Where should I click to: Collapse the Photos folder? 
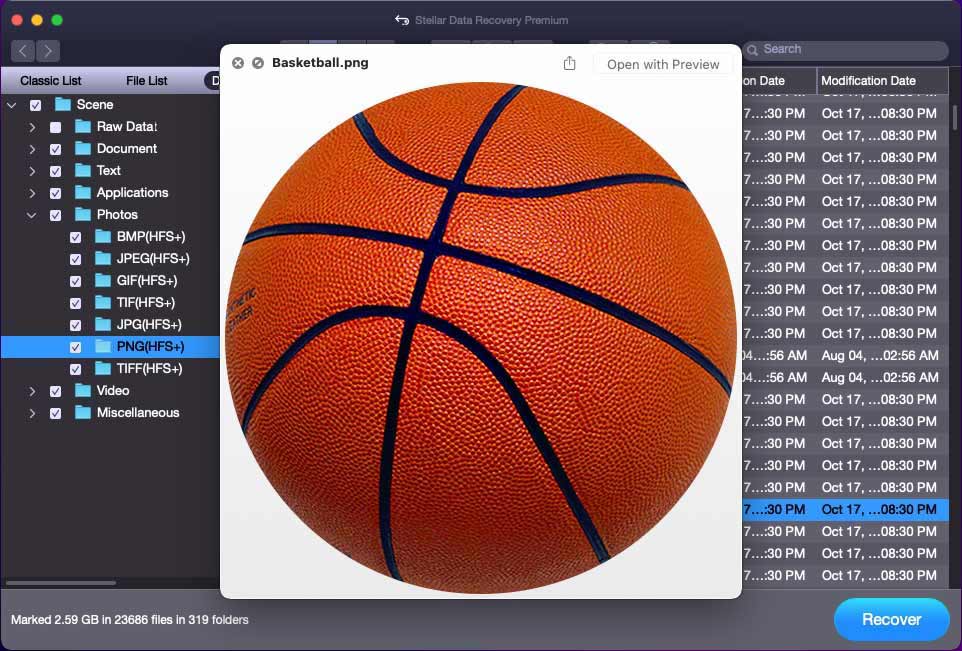point(32,215)
